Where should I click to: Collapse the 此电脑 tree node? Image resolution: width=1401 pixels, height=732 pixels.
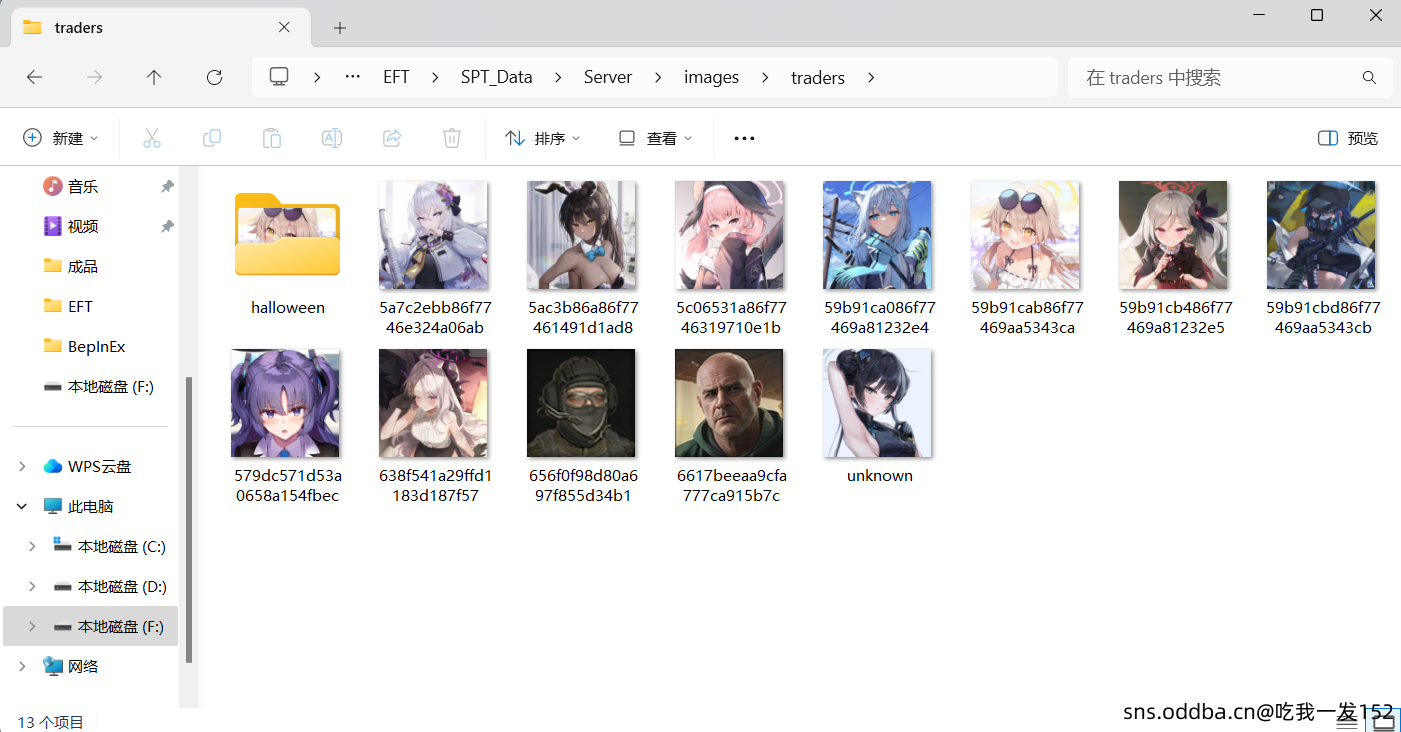click(x=22, y=506)
